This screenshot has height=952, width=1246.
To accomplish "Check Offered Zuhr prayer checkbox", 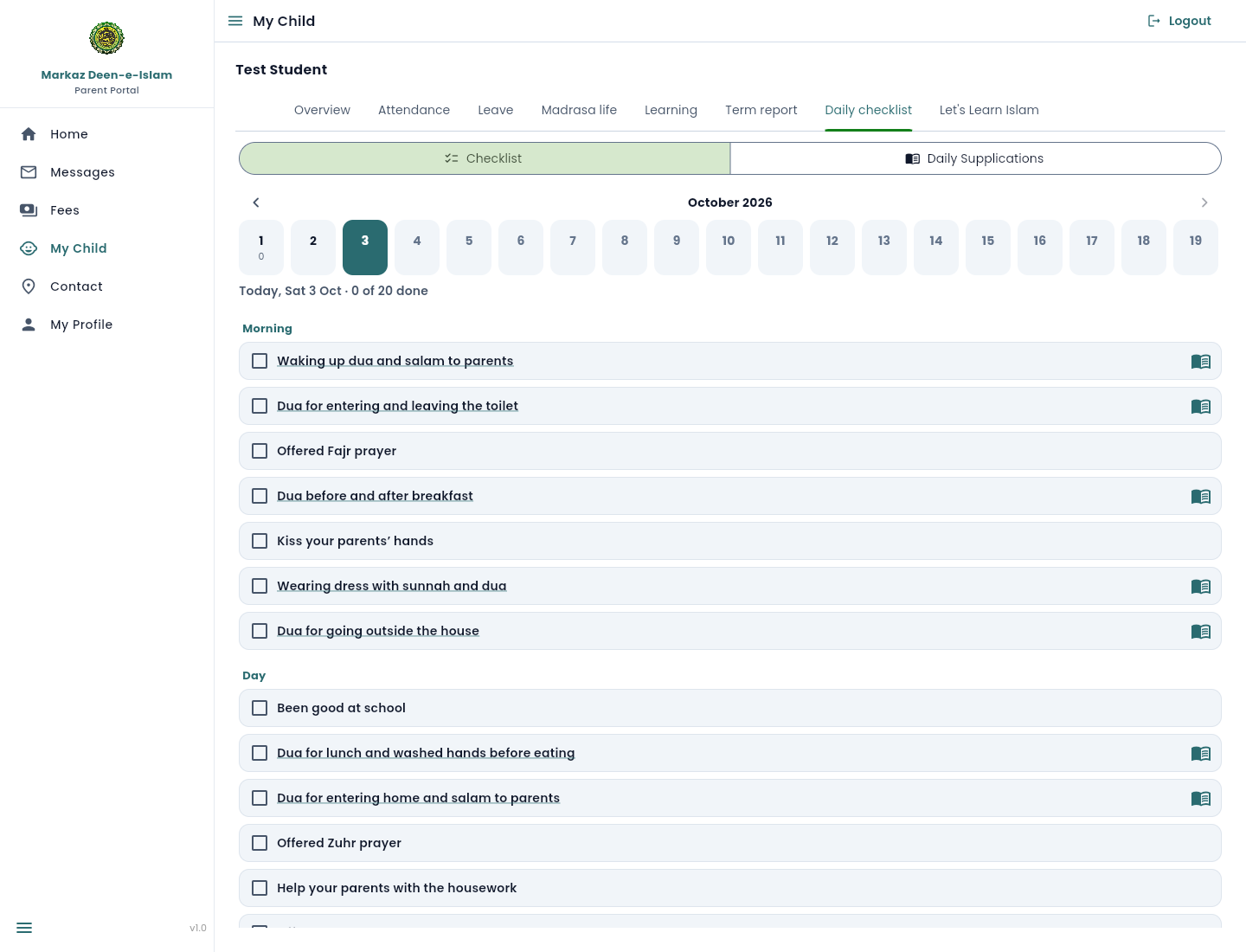I will pos(260,843).
